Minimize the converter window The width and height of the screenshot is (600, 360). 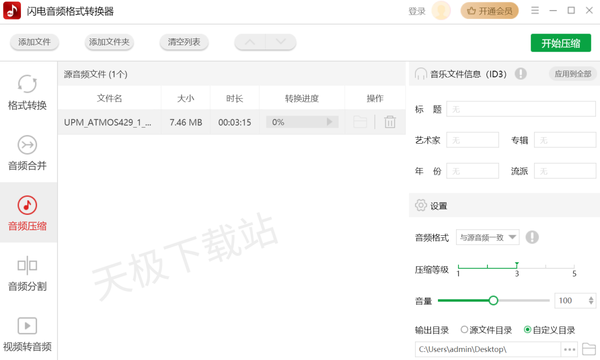tap(553, 11)
